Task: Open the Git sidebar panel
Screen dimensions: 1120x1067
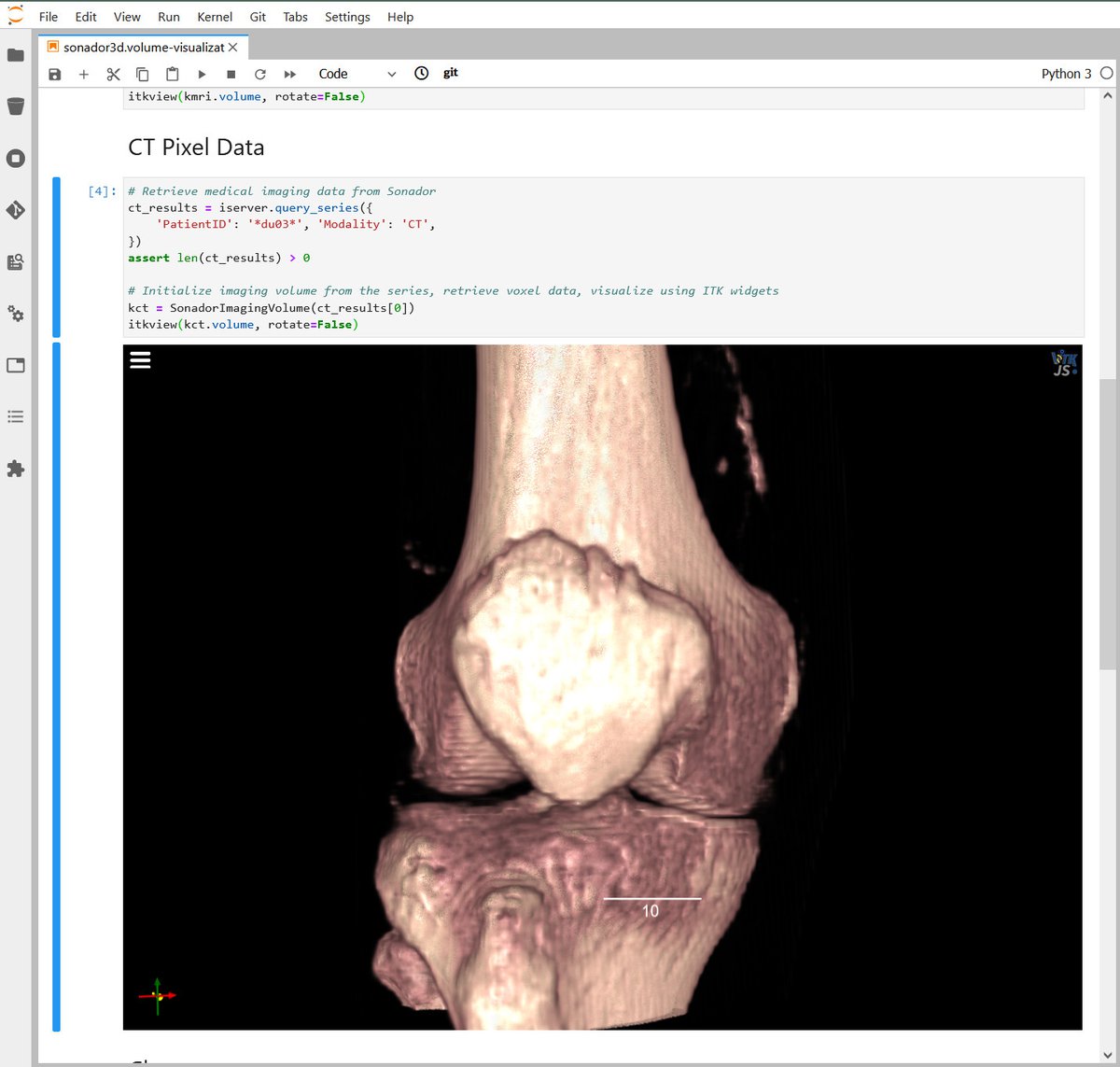Action: coord(15,210)
